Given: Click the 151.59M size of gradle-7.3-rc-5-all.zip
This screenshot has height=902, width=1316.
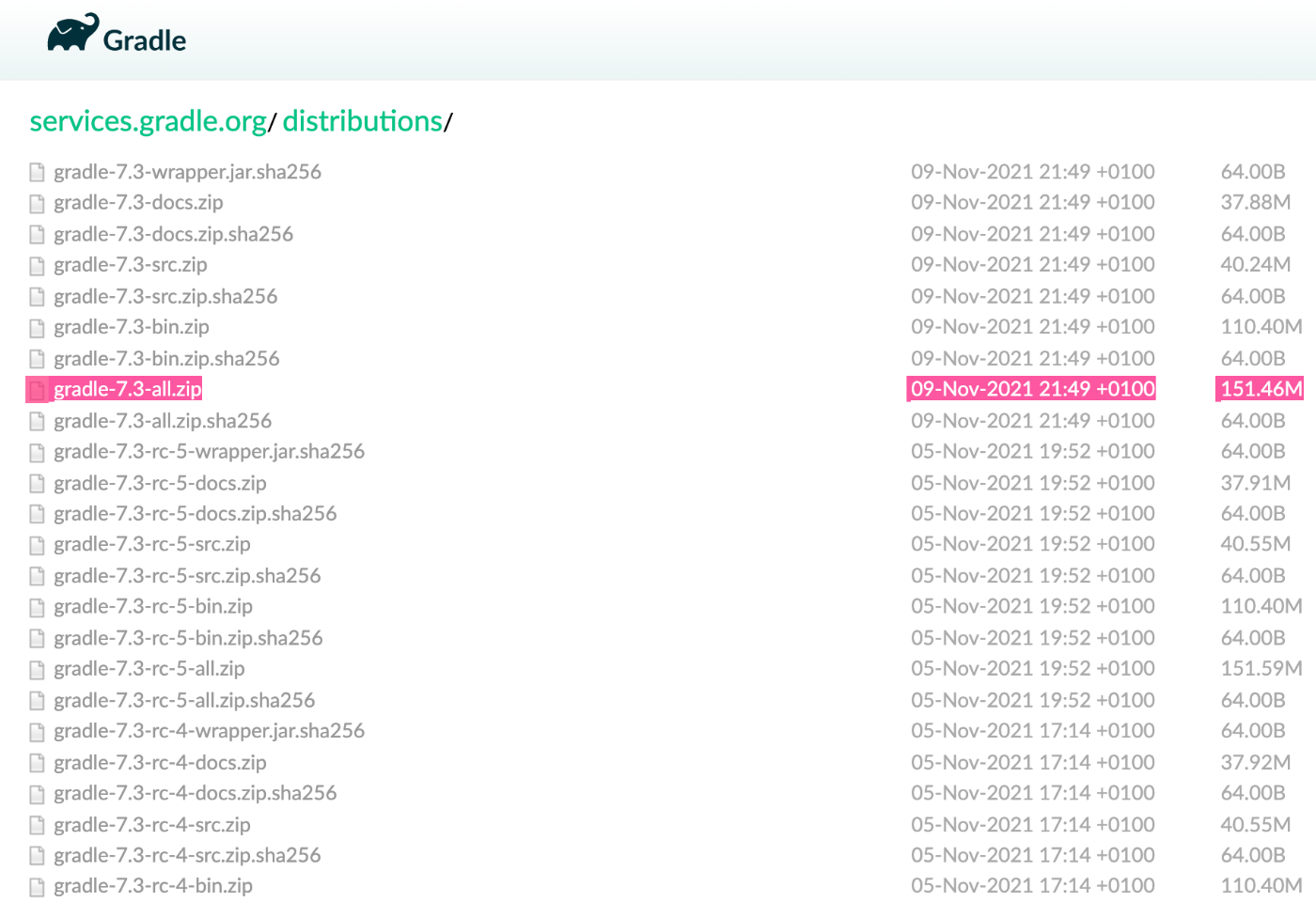Looking at the screenshot, I should (1261, 669).
